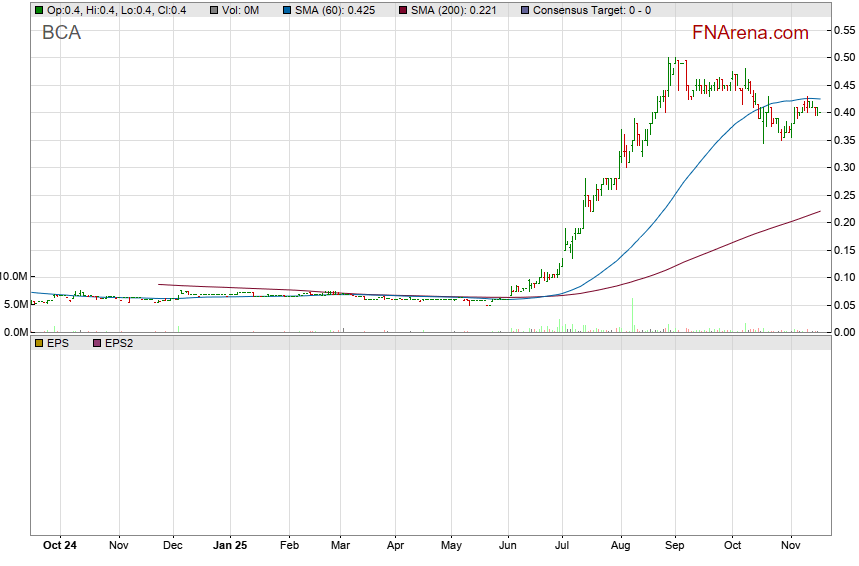Click the green OHLC price legend swatch

39,9
